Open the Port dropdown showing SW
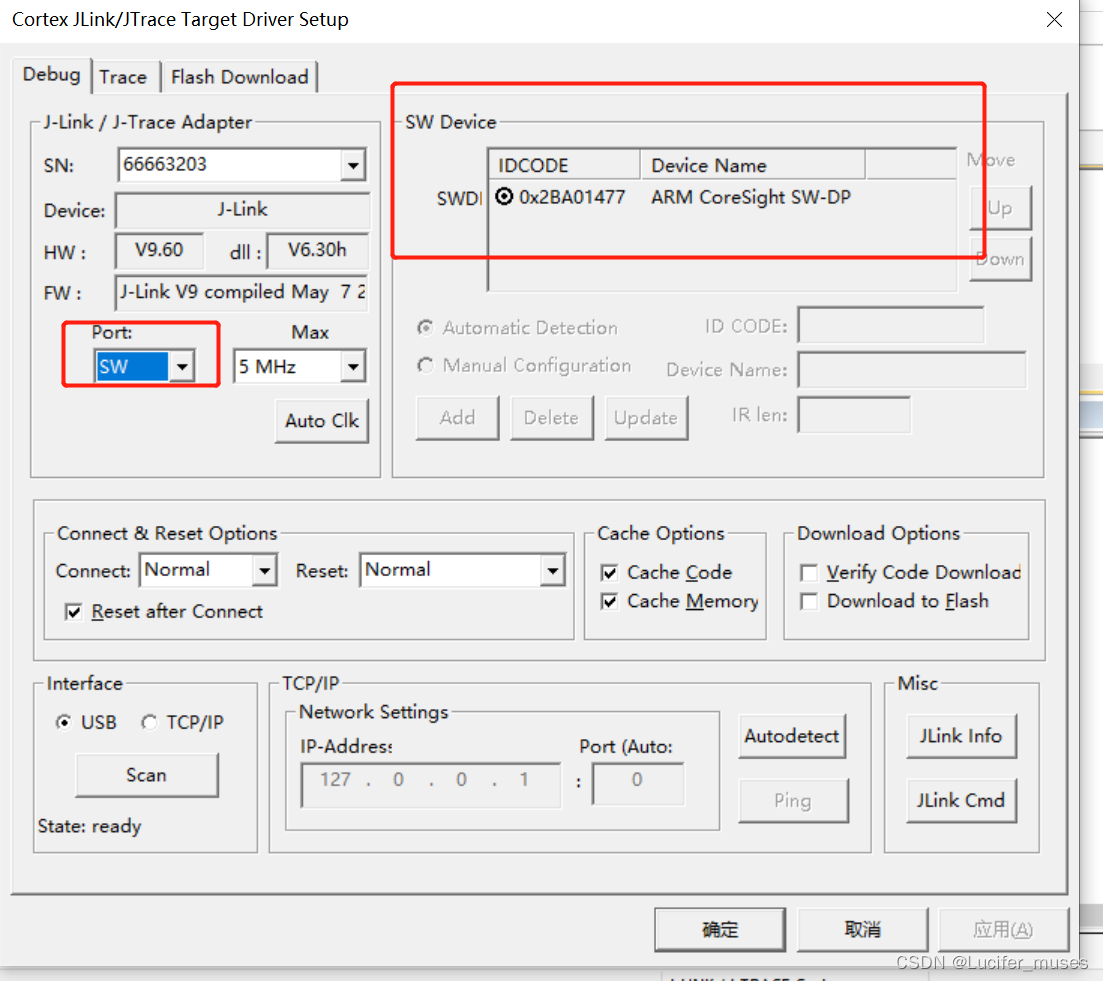This screenshot has width=1103, height=981. 183,366
